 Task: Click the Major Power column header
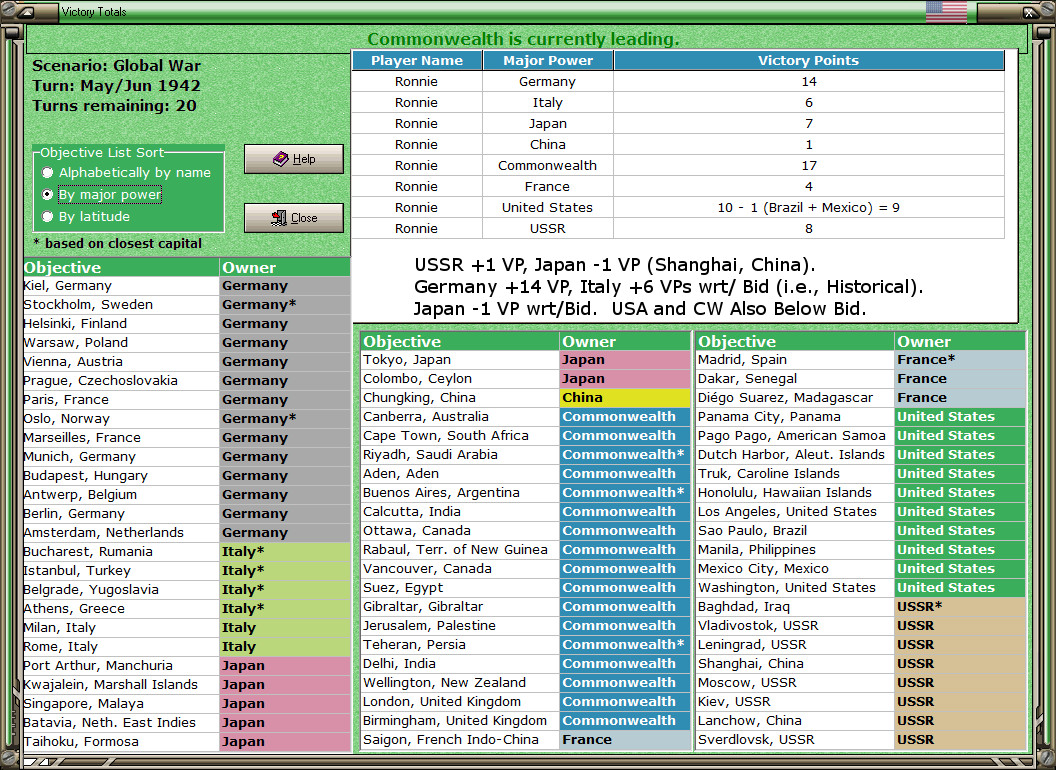pyautogui.click(x=548, y=61)
